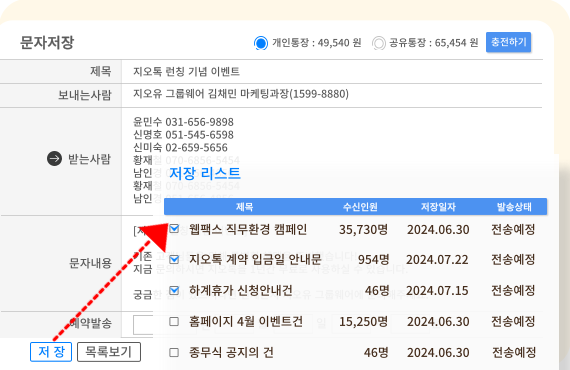Sort by 저장일자 column header
The height and width of the screenshot is (370, 570).
click(438, 207)
